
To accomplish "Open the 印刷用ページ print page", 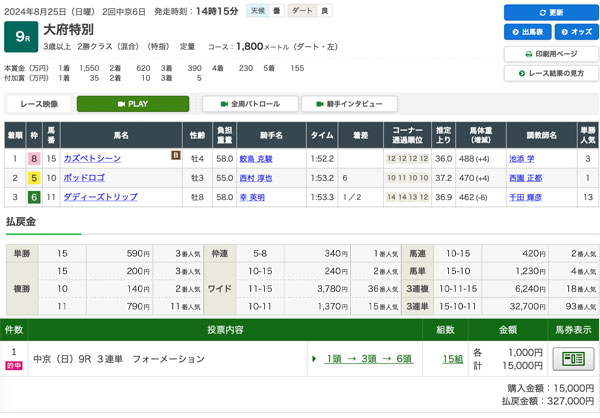I will point(544,54).
